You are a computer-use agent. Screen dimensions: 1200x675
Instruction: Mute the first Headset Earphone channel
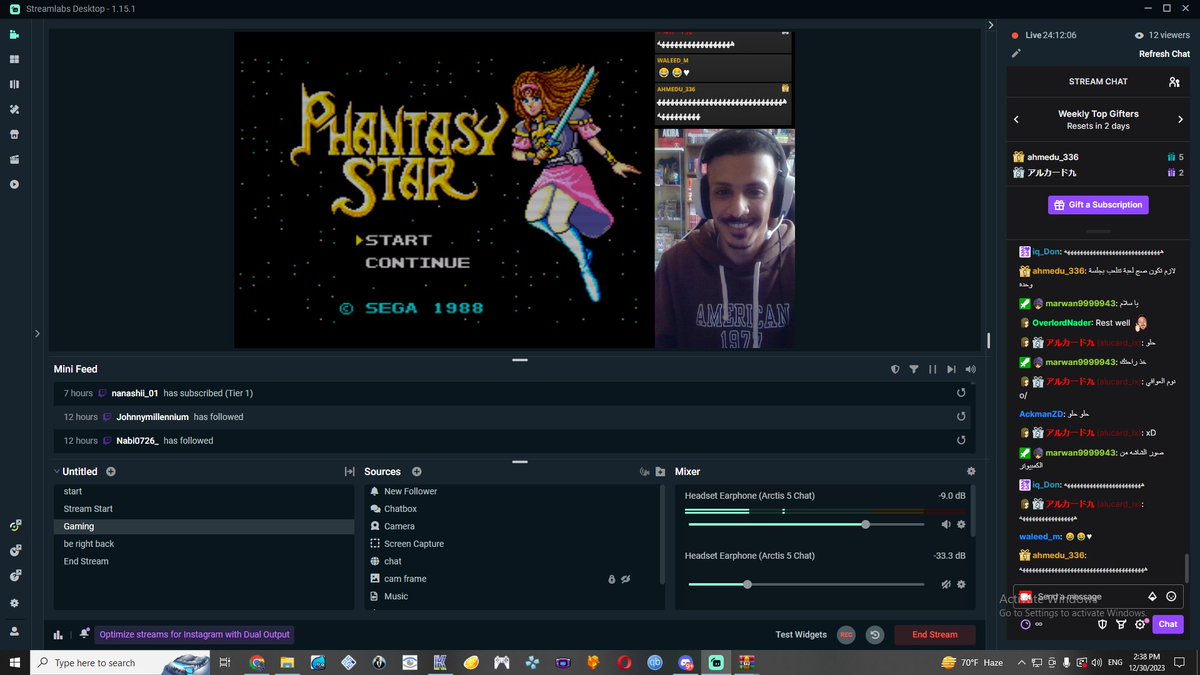[x=946, y=524]
